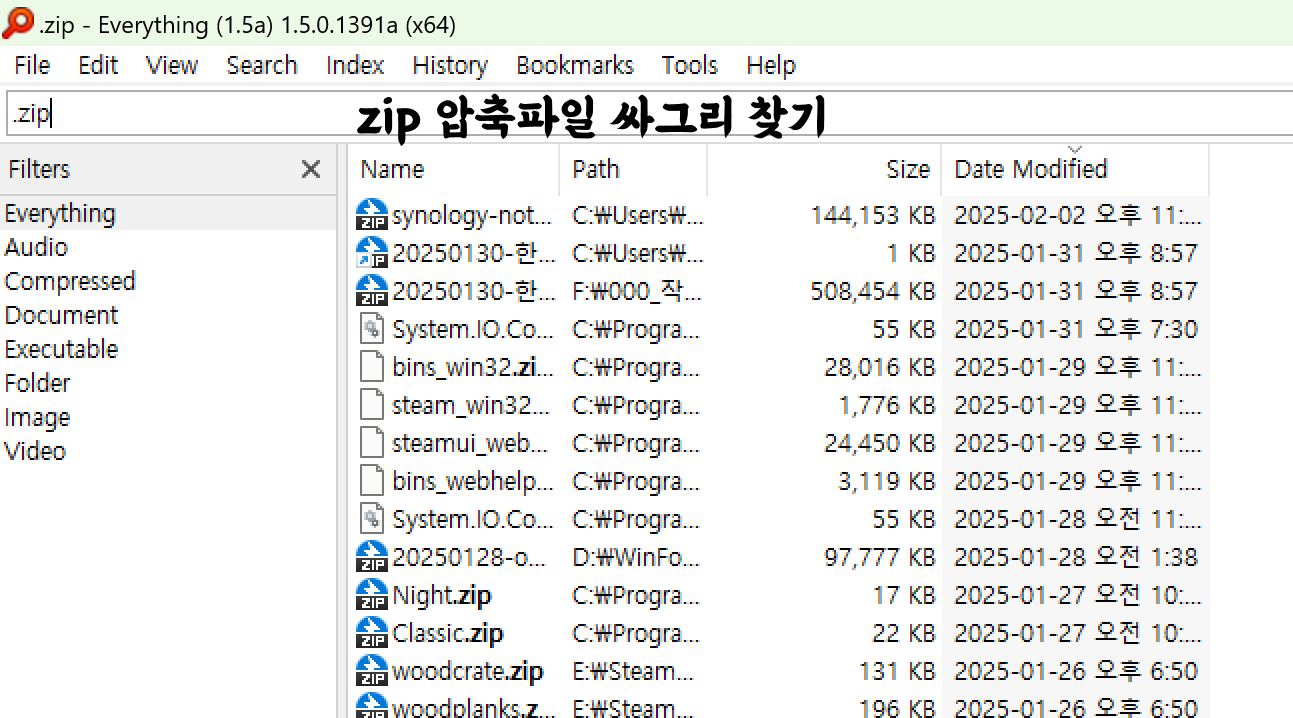Open the Help menu
The height and width of the screenshot is (718, 1293).
pyautogui.click(x=770, y=65)
